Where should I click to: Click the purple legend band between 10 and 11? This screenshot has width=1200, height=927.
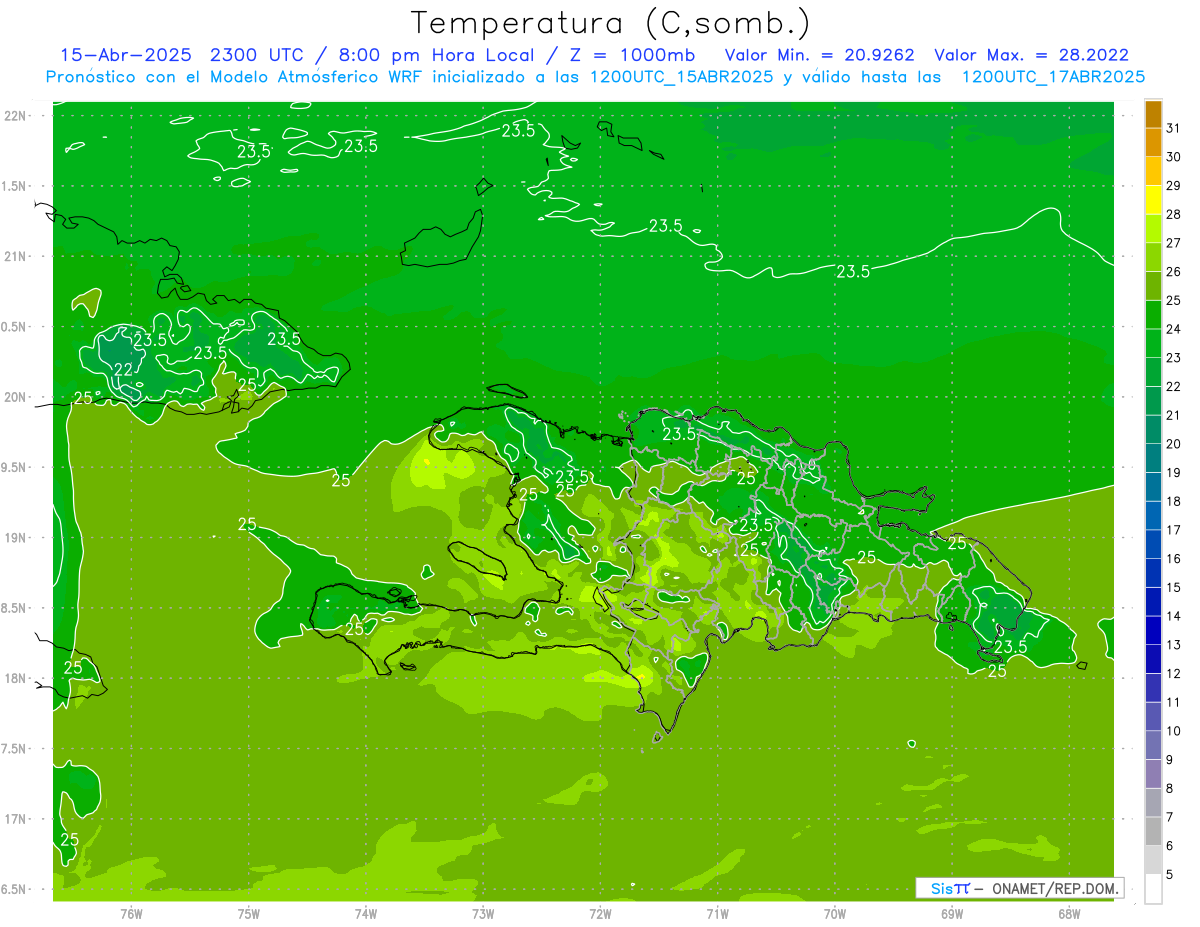tap(1153, 717)
